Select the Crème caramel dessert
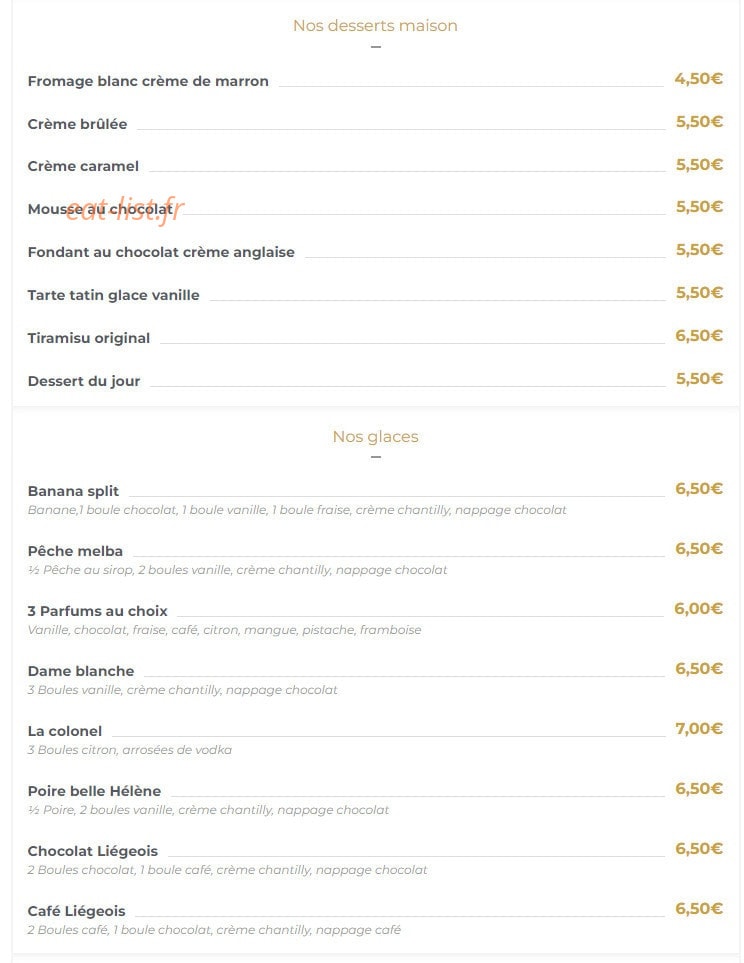744x963 pixels. [83, 166]
